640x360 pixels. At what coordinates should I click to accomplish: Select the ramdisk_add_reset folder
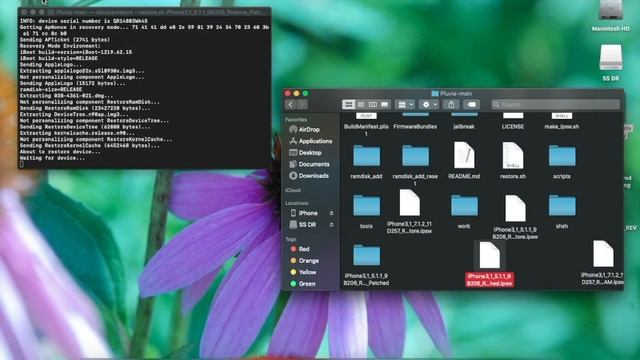pyautogui.click(x=415, y=156)
